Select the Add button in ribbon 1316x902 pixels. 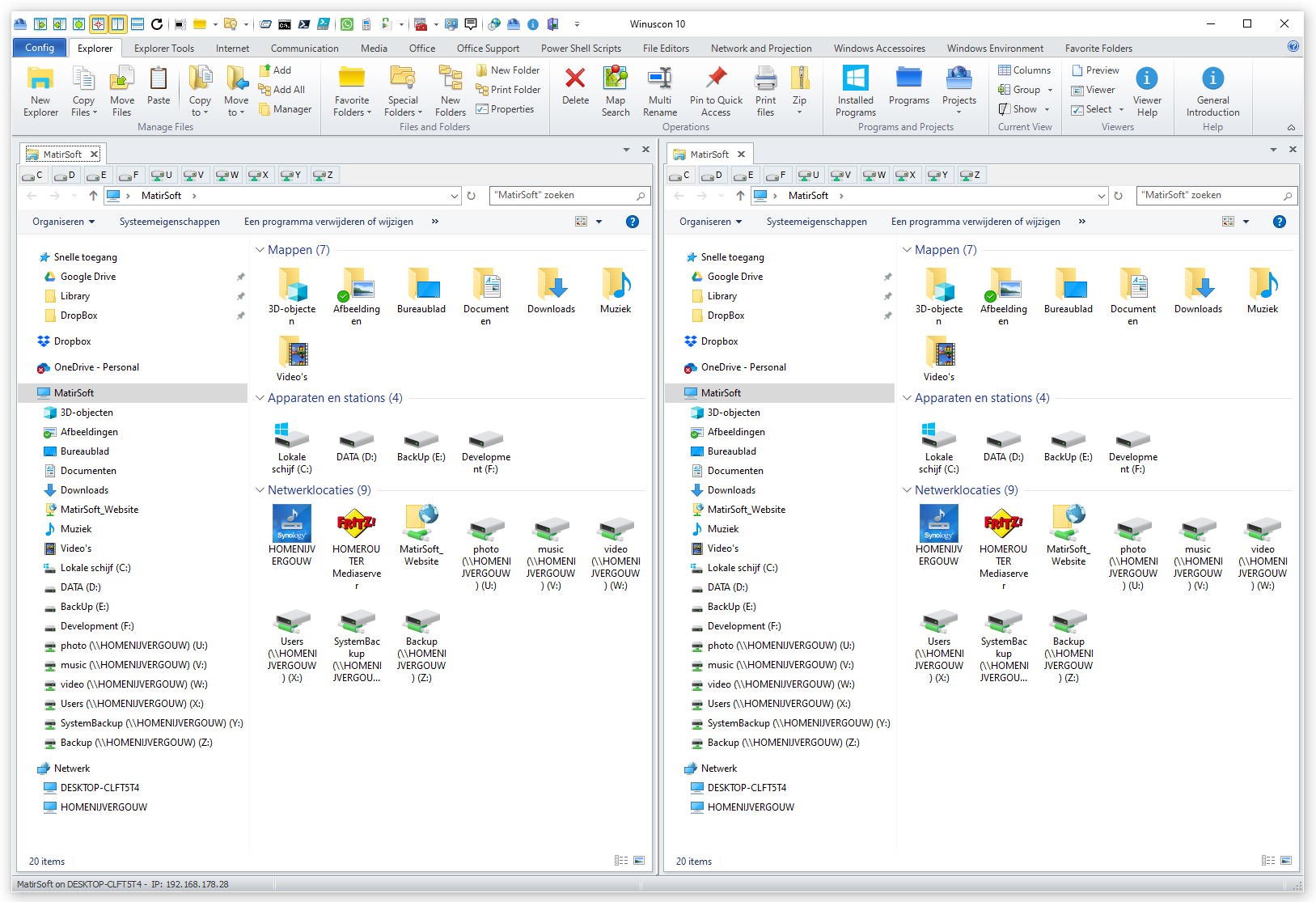coord(275,70)
